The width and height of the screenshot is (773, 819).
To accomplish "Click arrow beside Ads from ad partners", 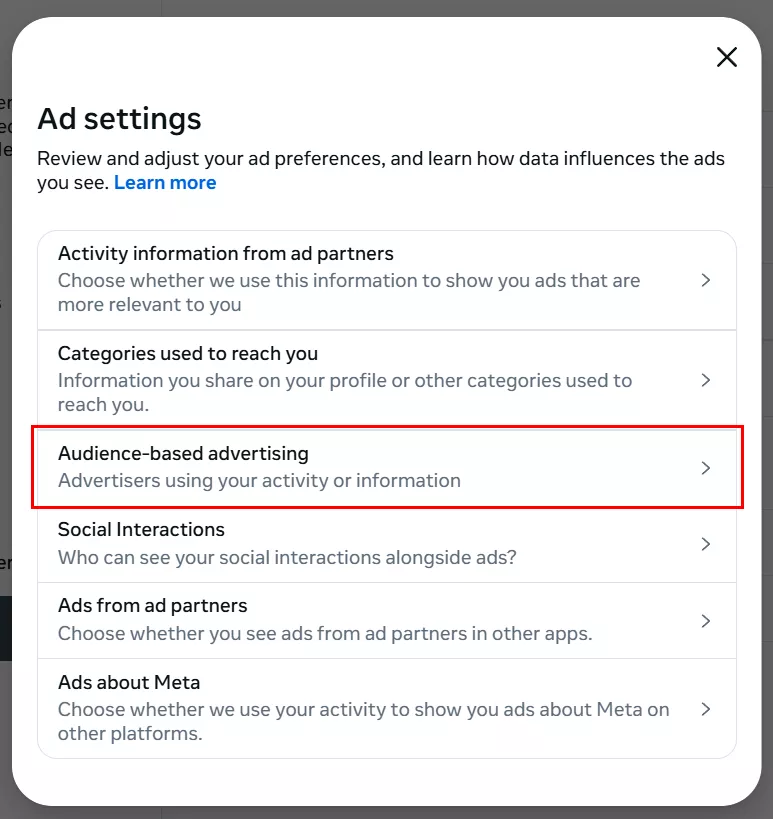I will click(x=706, y=620).
